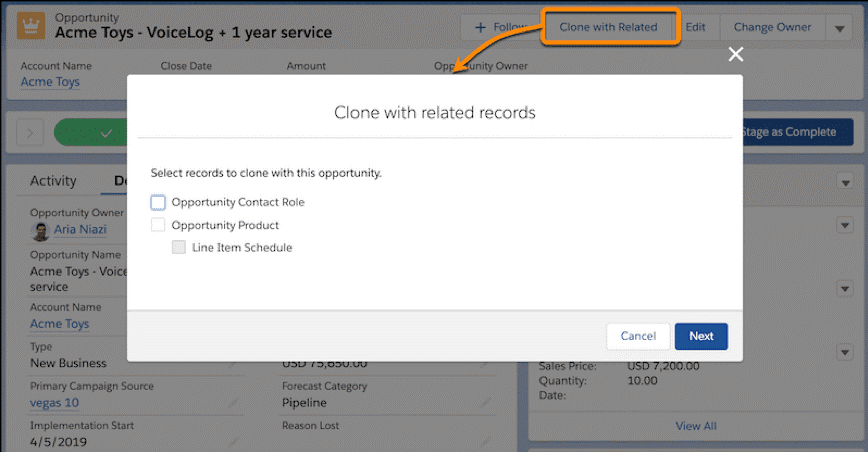868x452 pixels.
Task: Expand the path details chevron
Action: click(x=29, y=132)
